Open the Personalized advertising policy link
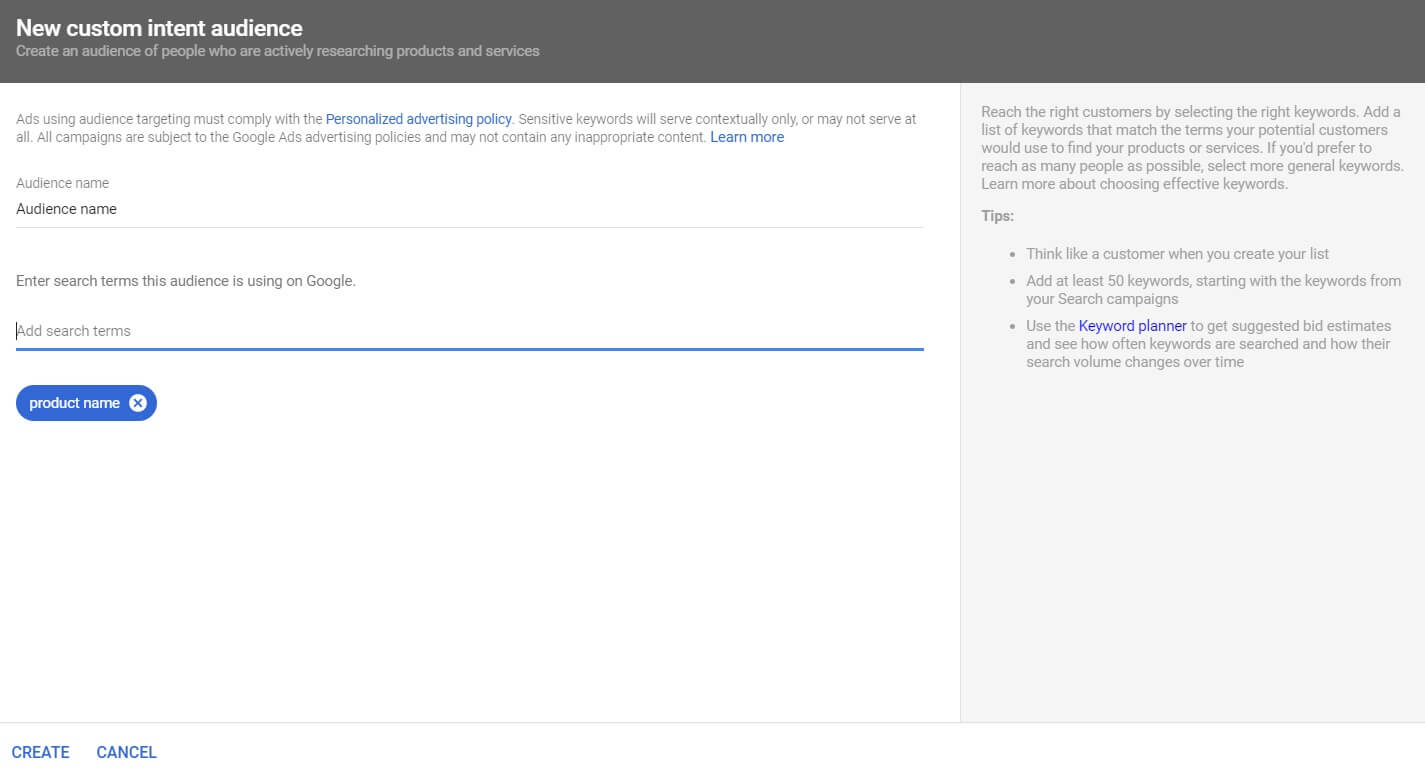 tap(418, 119)
